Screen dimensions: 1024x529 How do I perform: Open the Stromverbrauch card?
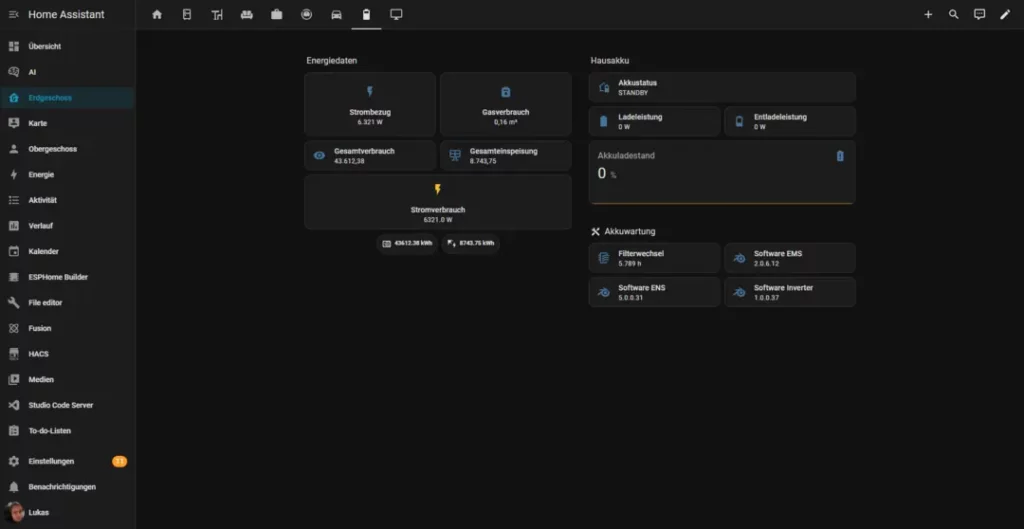(438, 202)
